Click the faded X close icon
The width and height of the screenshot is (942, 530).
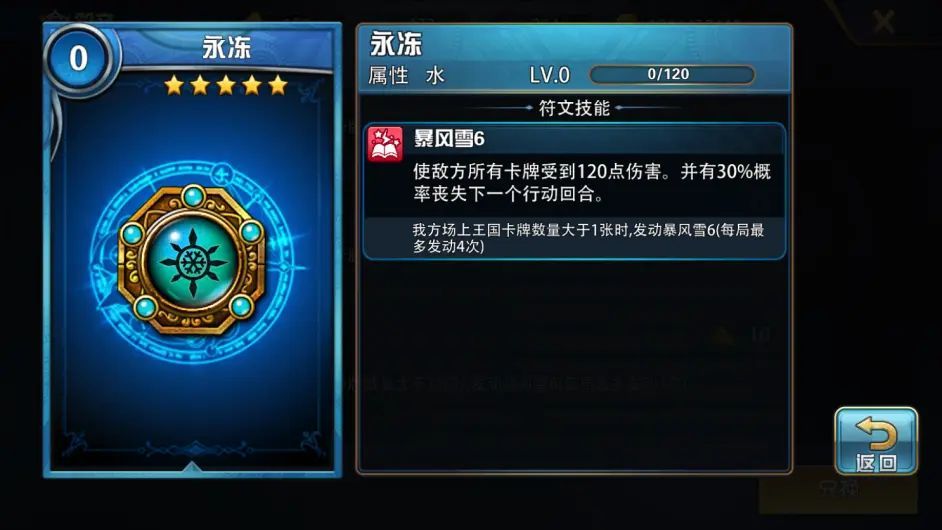[x=884, y=22]
